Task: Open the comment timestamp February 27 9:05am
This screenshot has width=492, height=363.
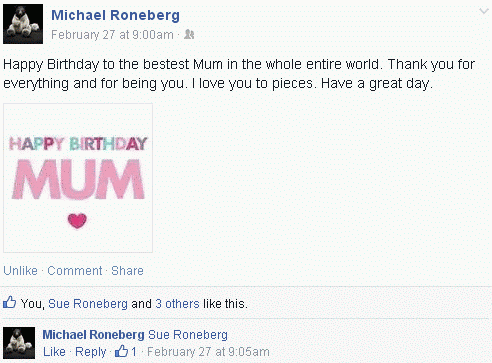Action: [x=208, y=352]
